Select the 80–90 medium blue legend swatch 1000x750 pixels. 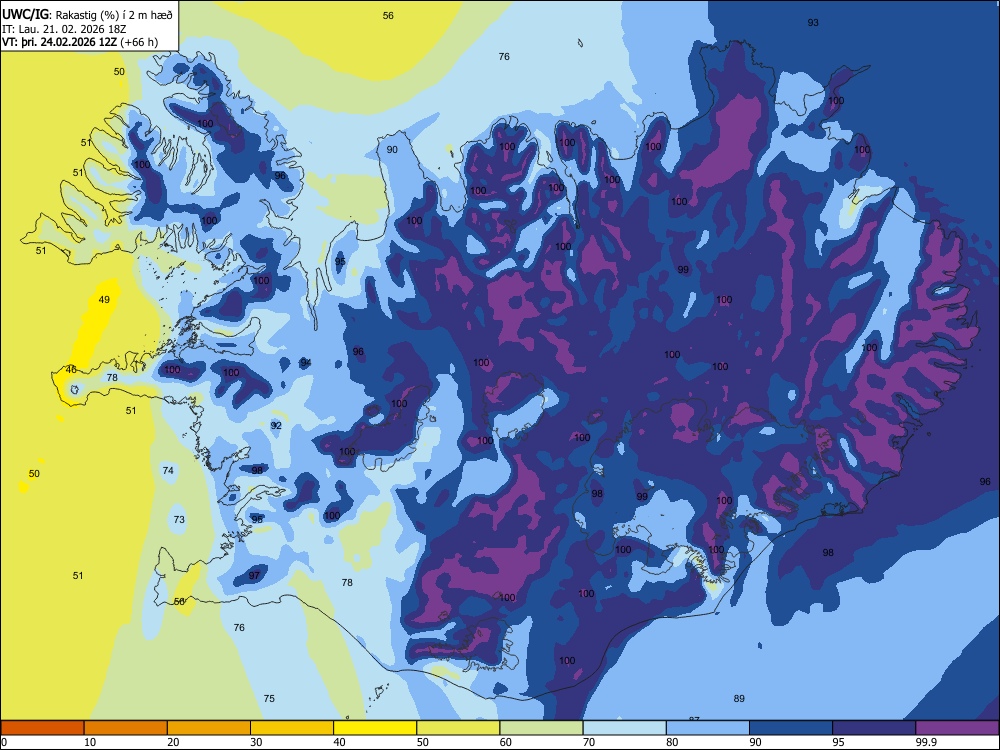[708, 728]
